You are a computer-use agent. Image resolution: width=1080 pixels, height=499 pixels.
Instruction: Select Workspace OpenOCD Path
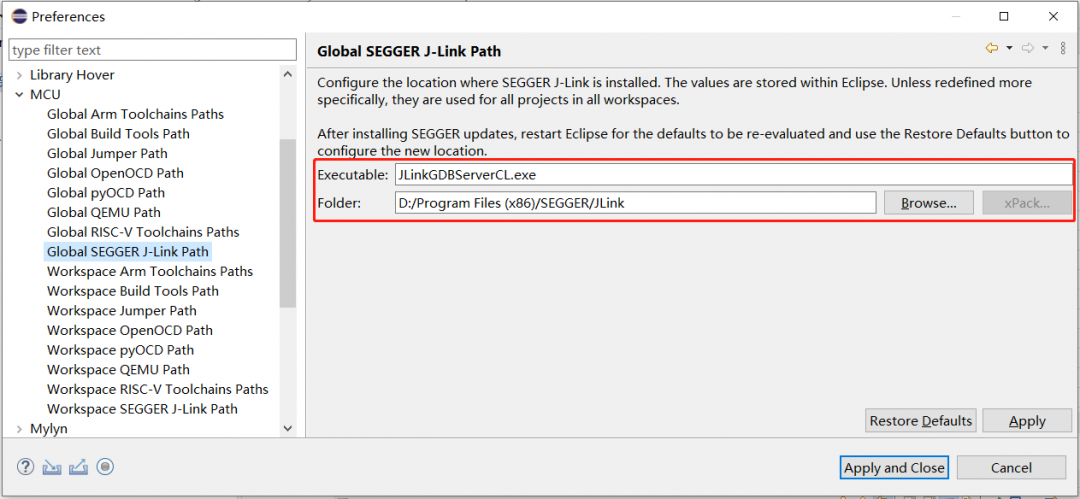coord(129,330)
